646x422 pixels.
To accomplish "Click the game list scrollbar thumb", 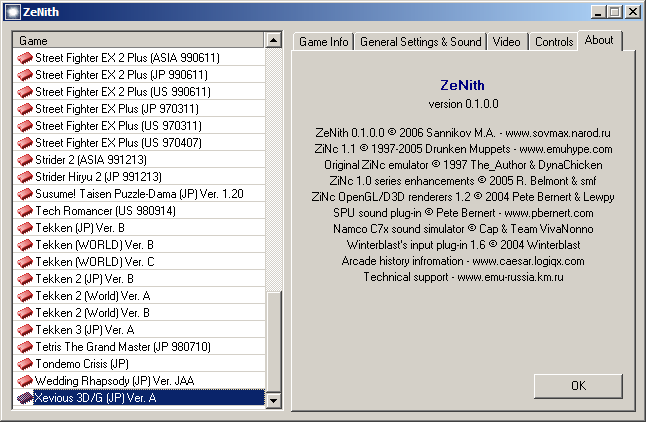I will (x=273, y=341).
